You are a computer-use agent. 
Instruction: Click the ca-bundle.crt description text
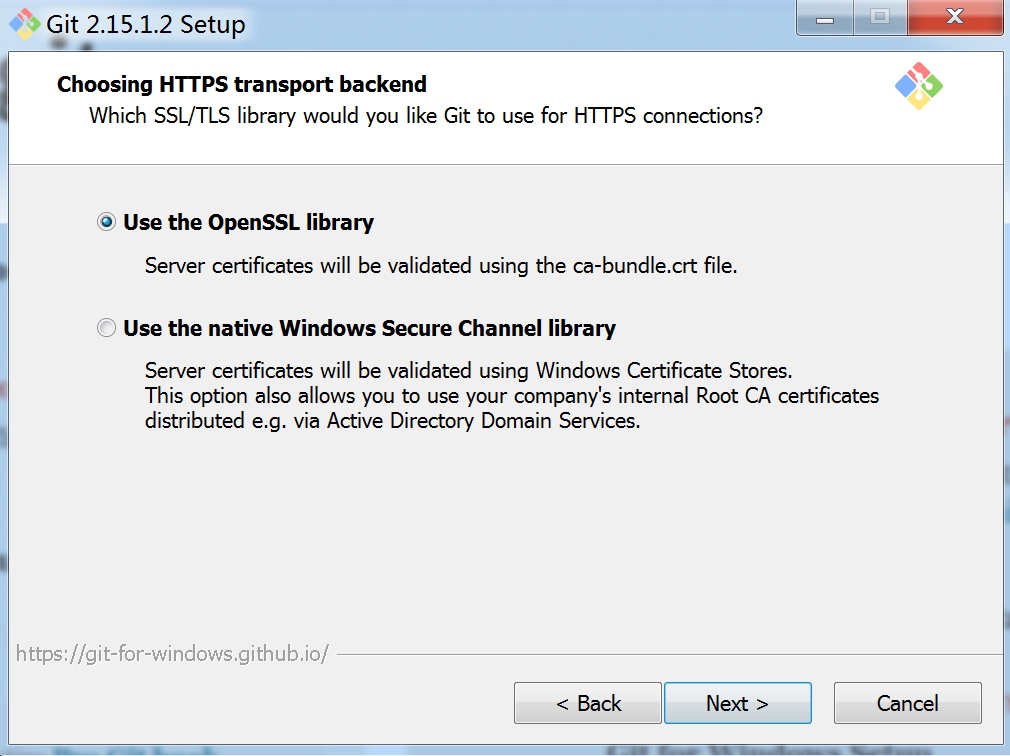click(441, 265)
